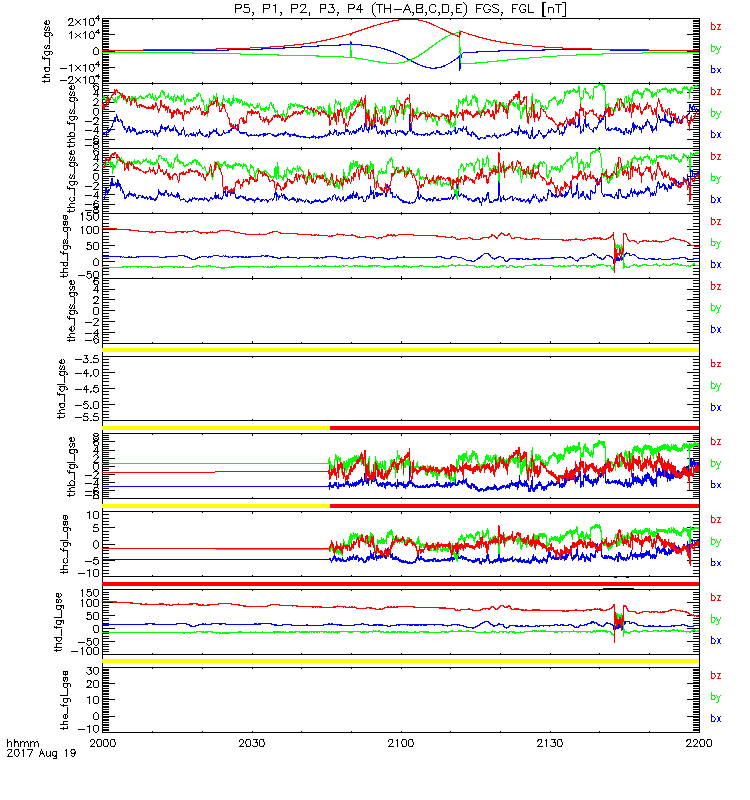Click the bz legend of thd_fgs_gse panel
Screen dimensions: 750x800
click(x=716, y=221)
